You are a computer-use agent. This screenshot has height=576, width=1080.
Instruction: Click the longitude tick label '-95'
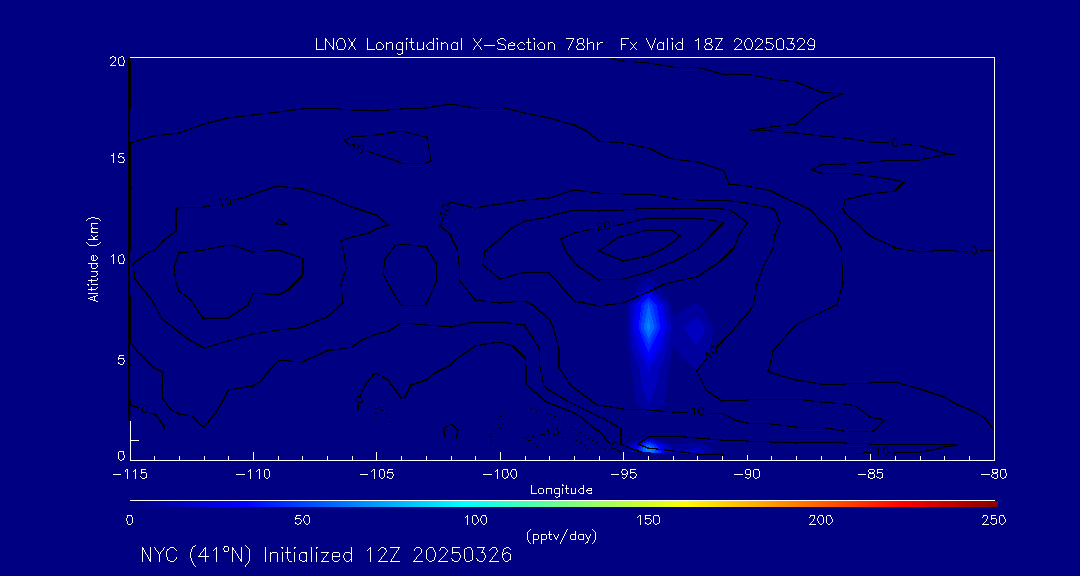[623, 474]
